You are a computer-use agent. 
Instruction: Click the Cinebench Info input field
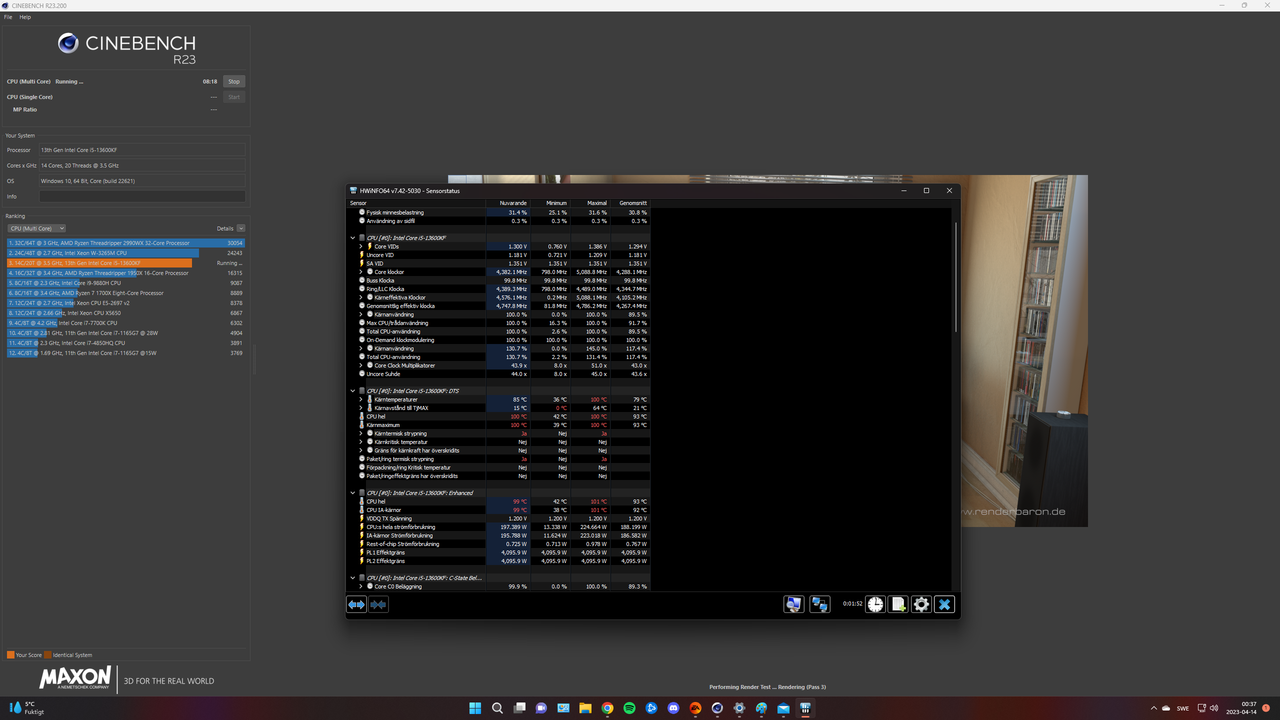pyautogui.click(x=141, y=196)
